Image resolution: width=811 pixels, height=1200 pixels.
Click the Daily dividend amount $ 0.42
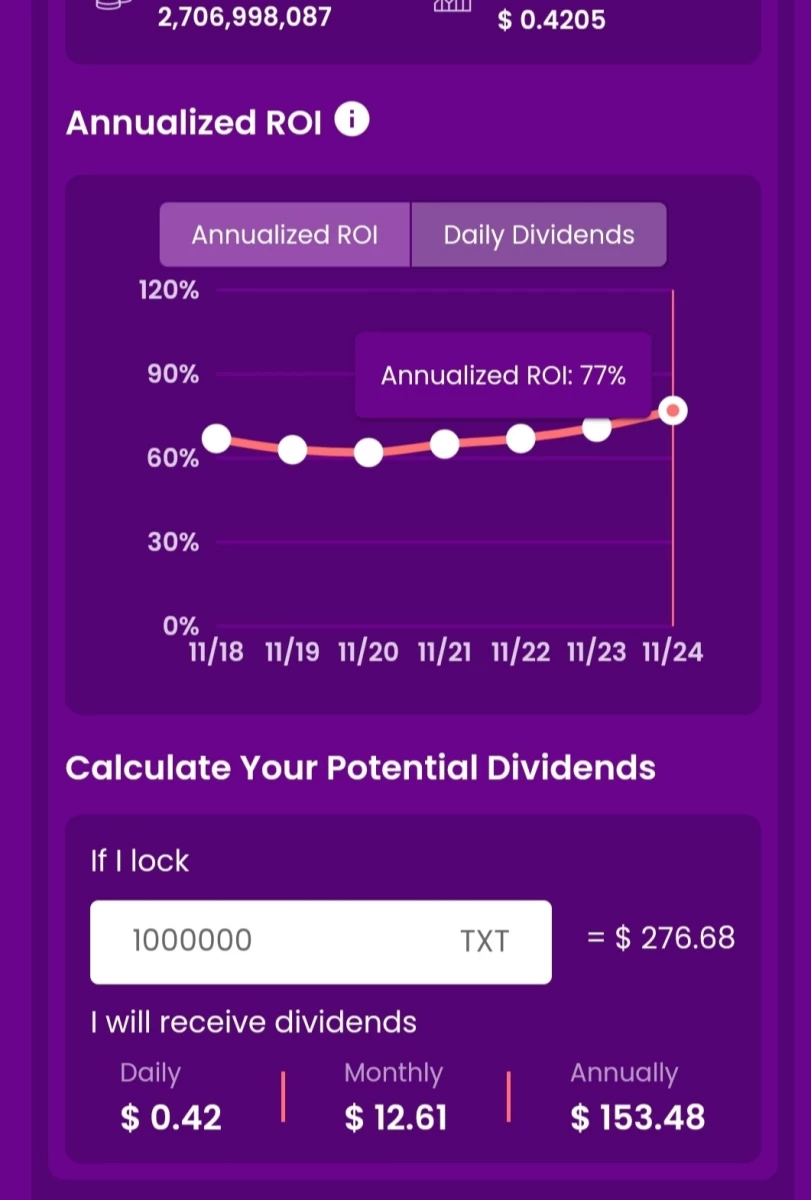pyautogui.click(x=171, y=1117)
